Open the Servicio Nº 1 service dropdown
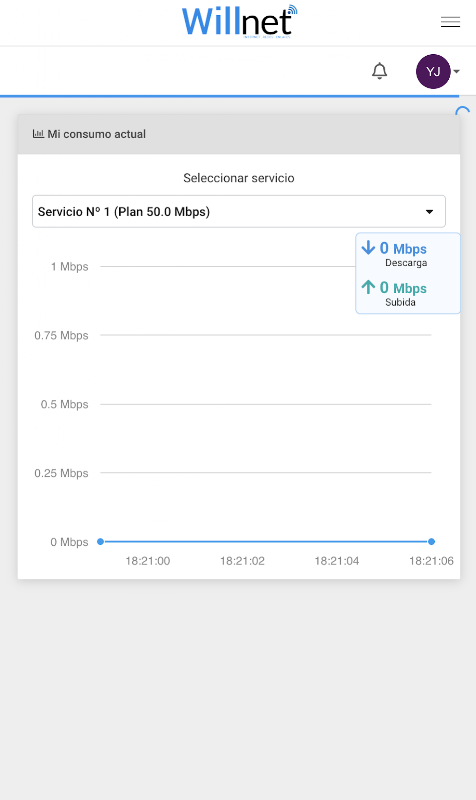476x800 pixels. click(x=239, y=211)
